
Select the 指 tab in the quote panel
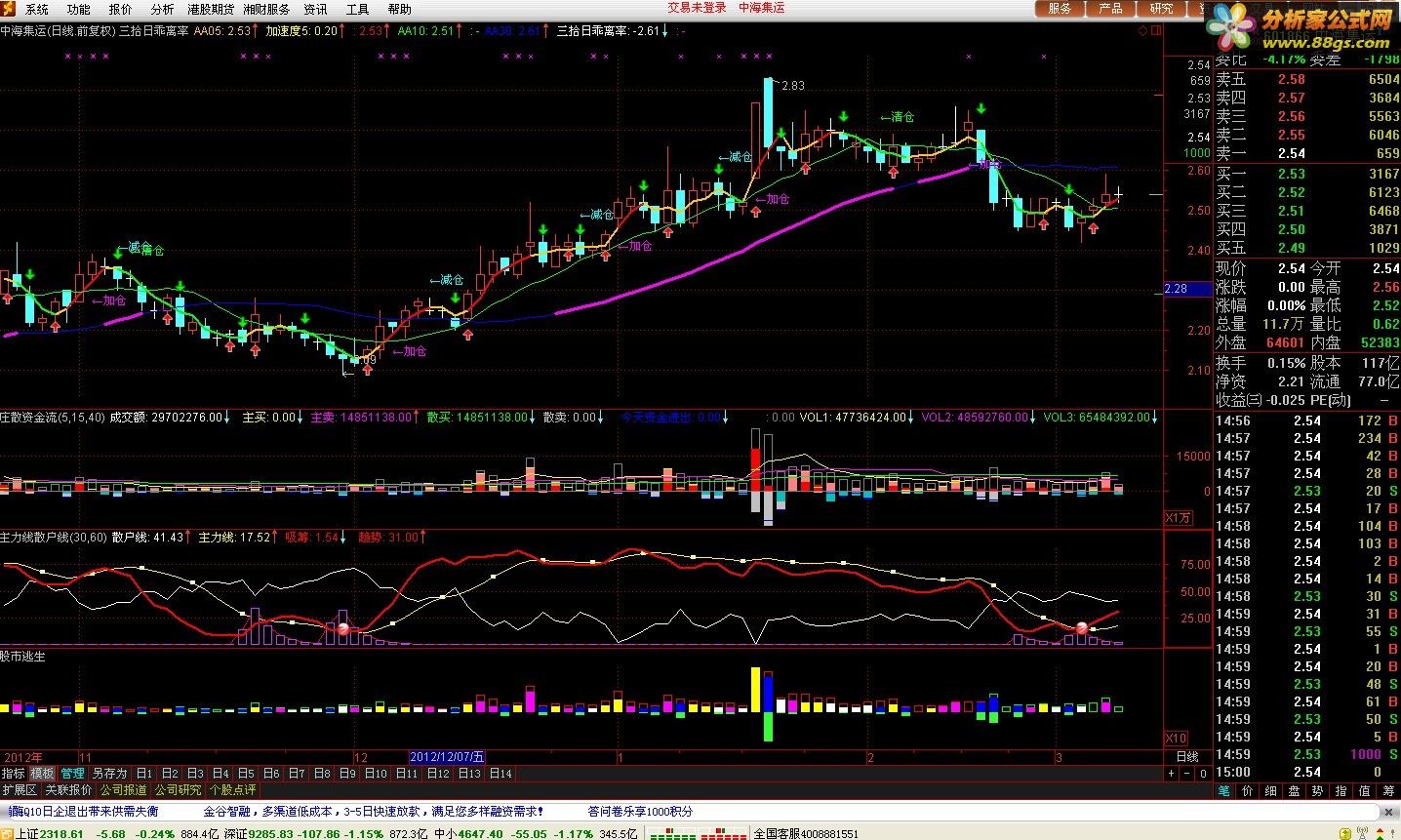click(1341, 790)
